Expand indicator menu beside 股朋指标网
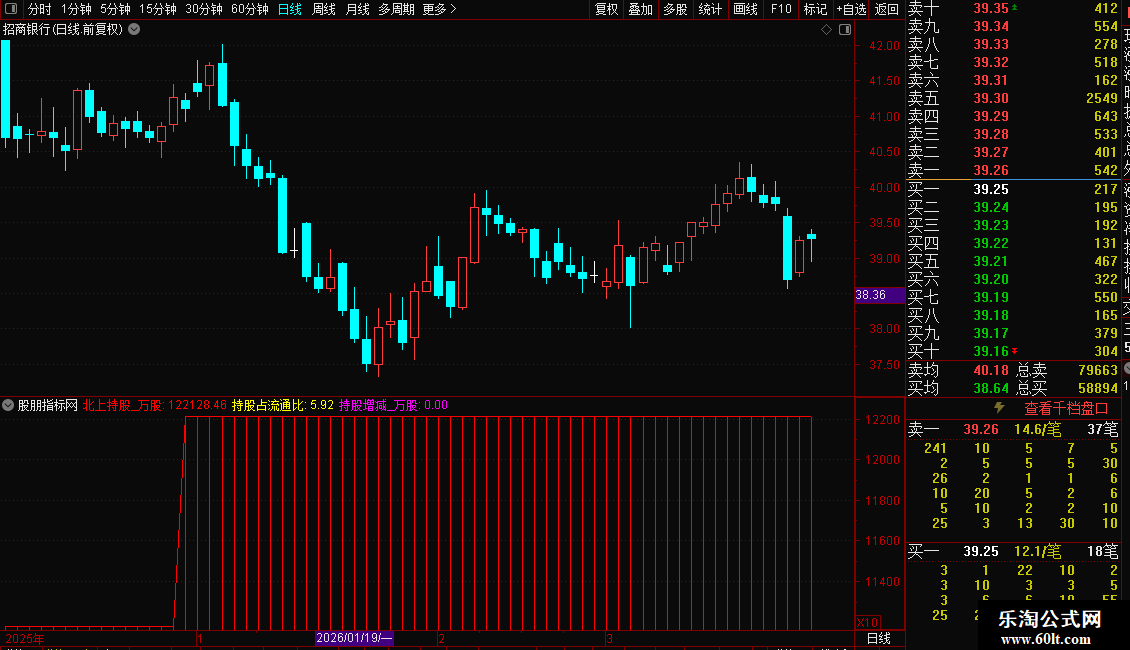 point(8,405)
